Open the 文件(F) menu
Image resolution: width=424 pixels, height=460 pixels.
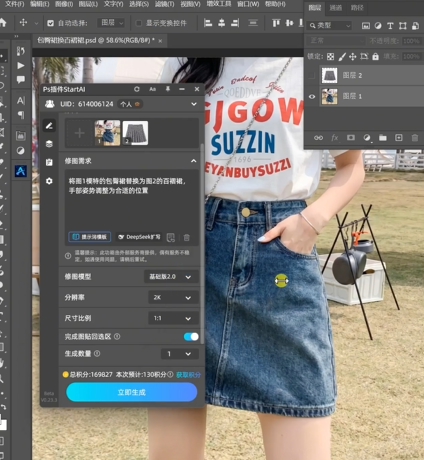[x=14, y=4]
